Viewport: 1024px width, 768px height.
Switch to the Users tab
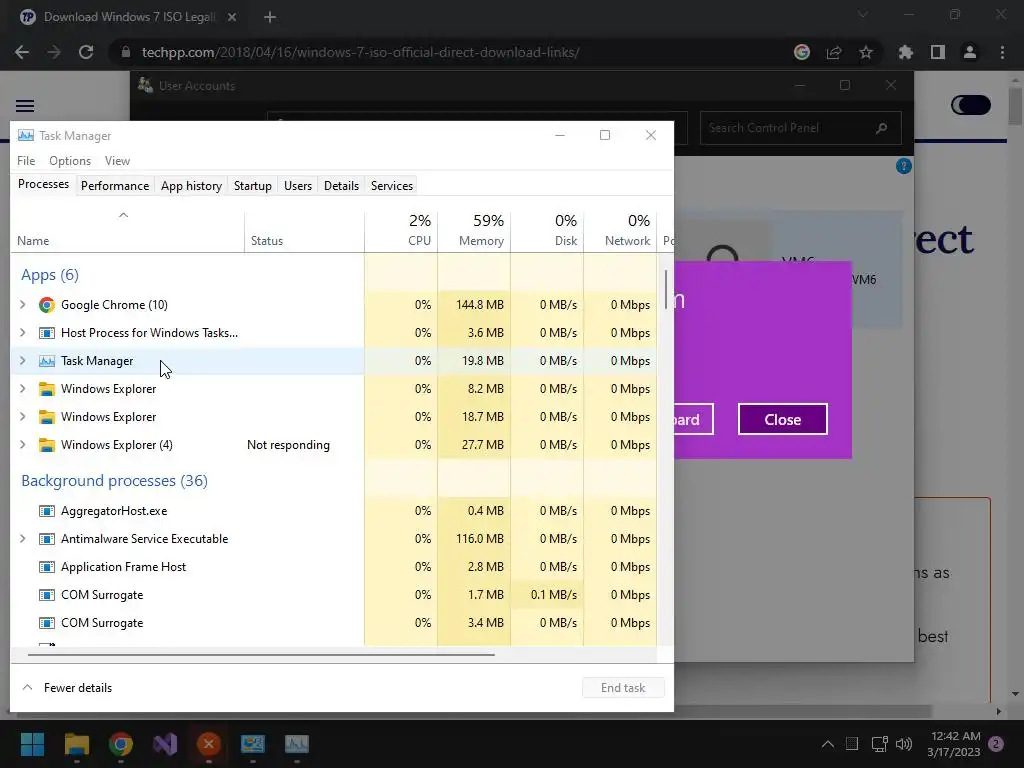pos(298,185)
